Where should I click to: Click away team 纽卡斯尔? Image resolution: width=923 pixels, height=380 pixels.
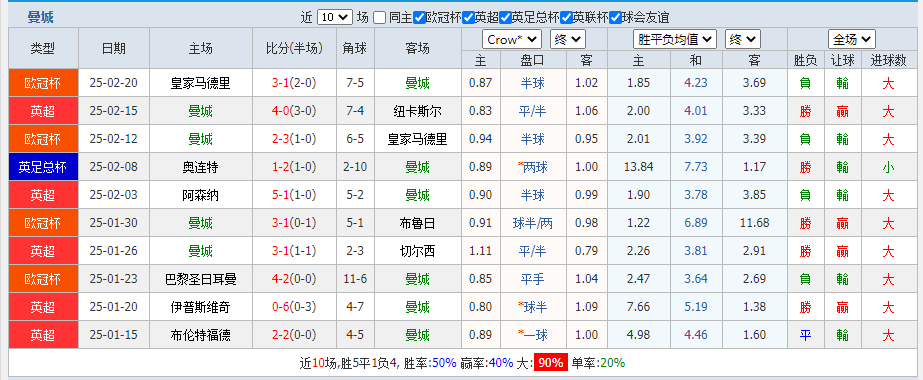coord(417,111)
